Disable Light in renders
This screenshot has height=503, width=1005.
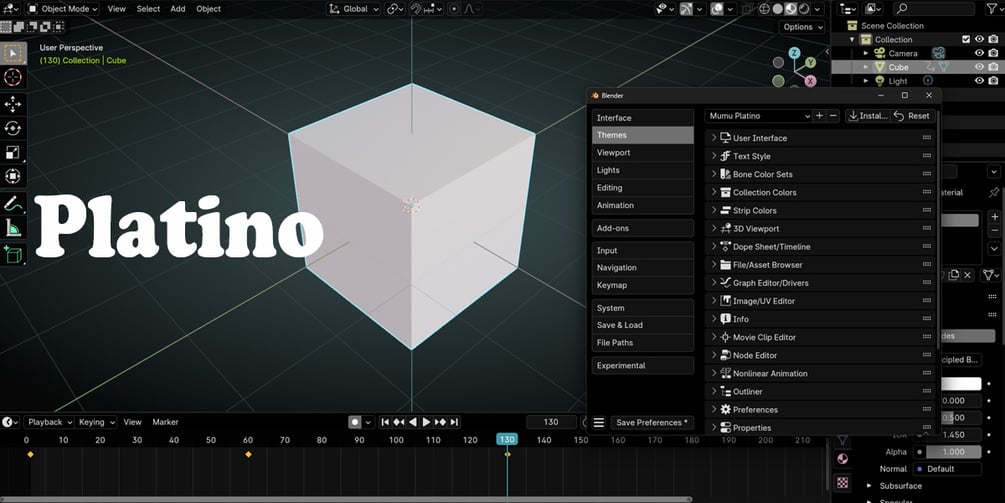pos(993,81)
